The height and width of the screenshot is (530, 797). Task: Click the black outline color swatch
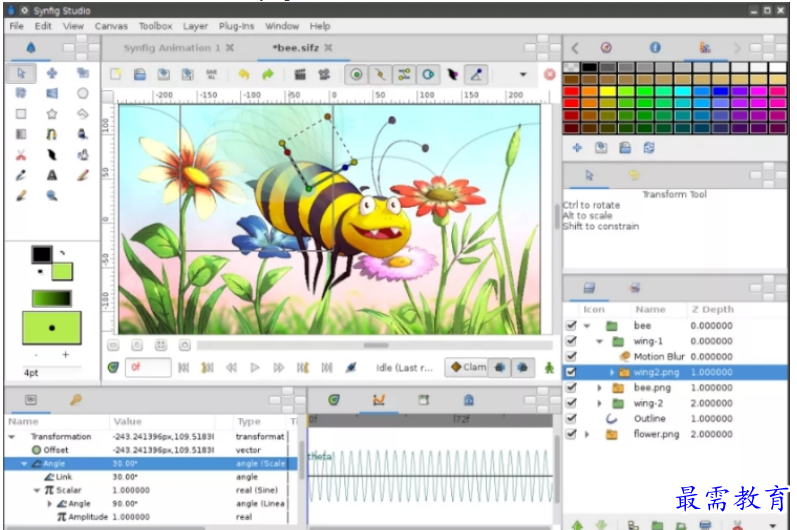tap(41, 254)
